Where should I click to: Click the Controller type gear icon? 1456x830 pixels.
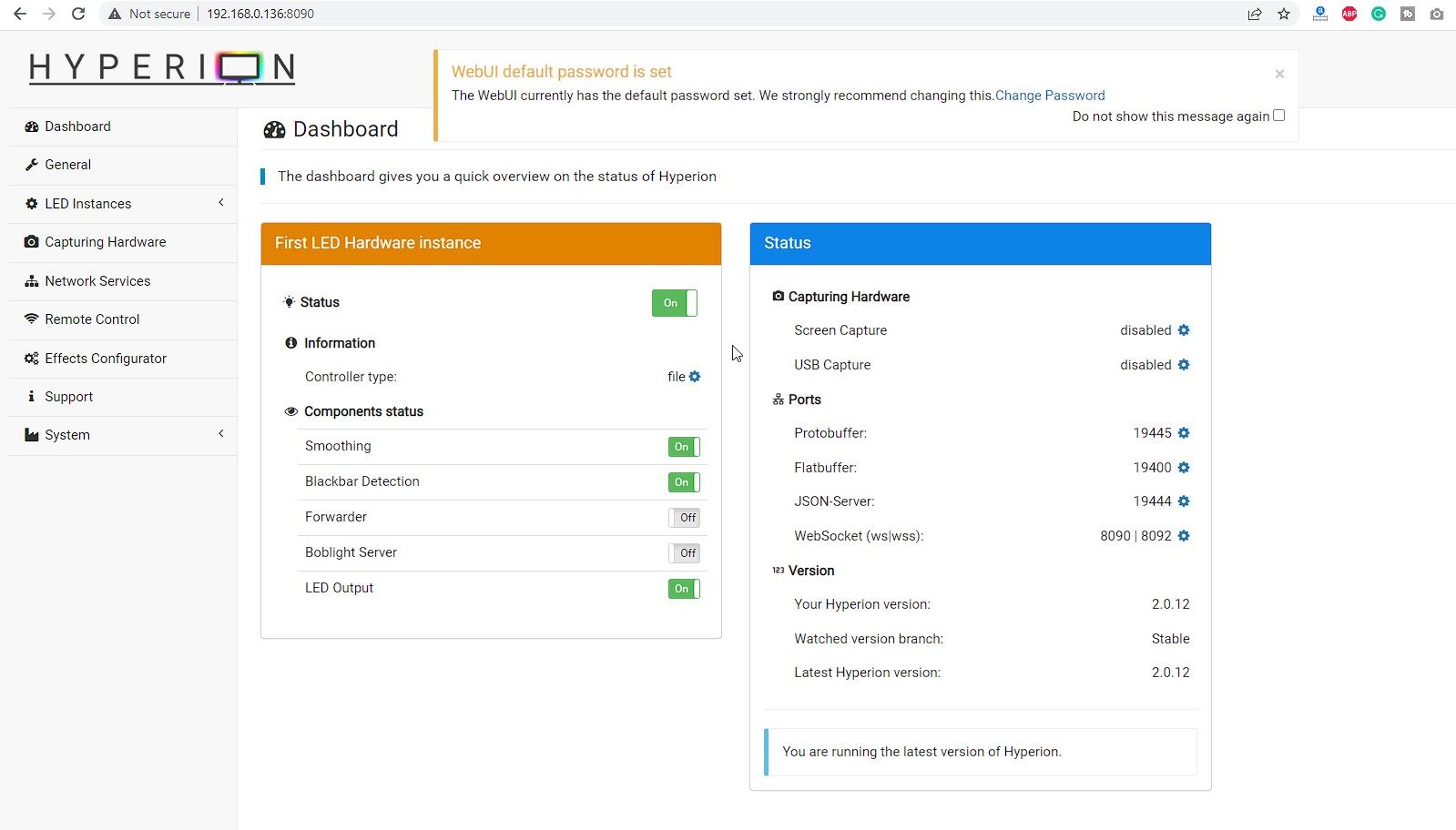point(695,377)
